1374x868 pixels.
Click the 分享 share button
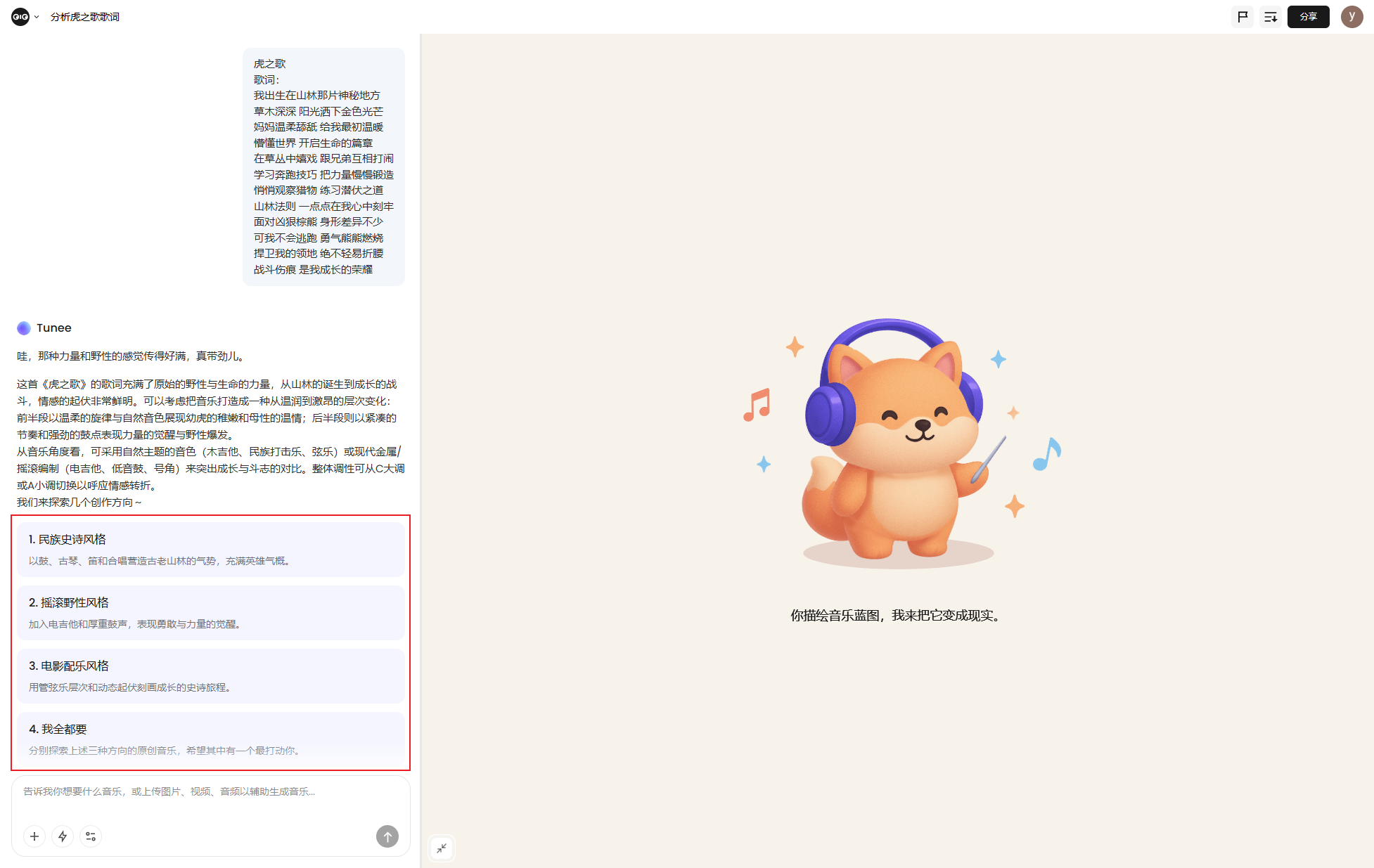click(x=1308, y=17)
